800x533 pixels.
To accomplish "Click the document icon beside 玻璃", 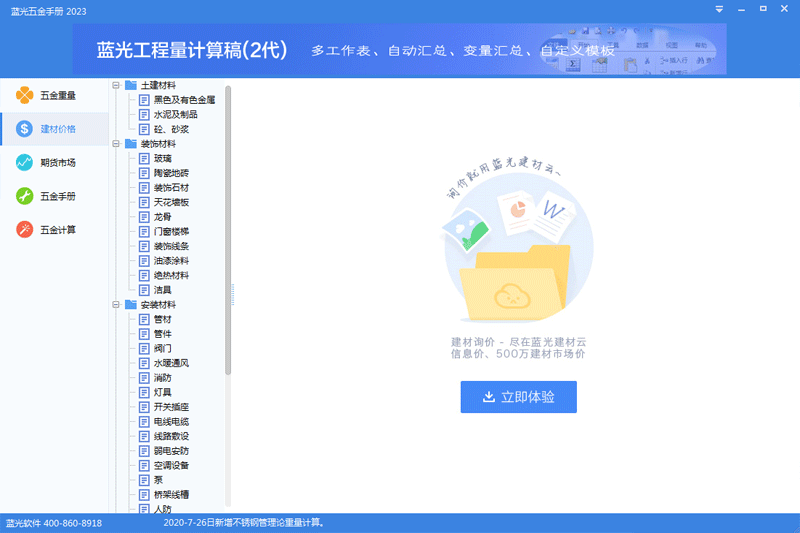I will click(144, 159).
